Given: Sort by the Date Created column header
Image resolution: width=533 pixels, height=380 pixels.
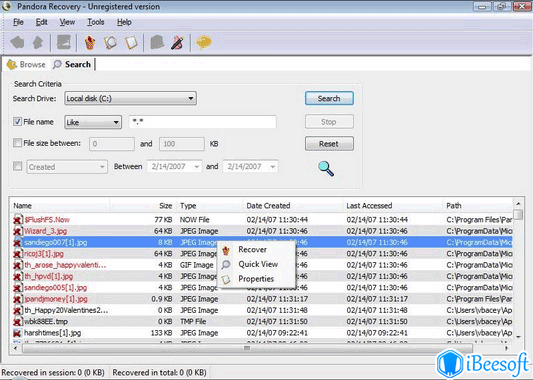Looking at the screenshot, I should (x=293, y=206).
